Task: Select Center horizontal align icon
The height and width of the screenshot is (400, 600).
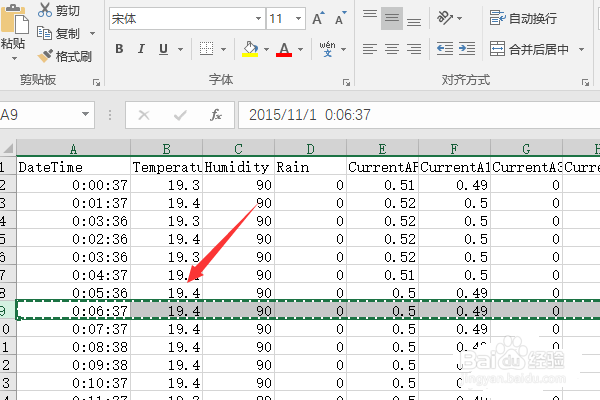Action: [x=392, y=49]
